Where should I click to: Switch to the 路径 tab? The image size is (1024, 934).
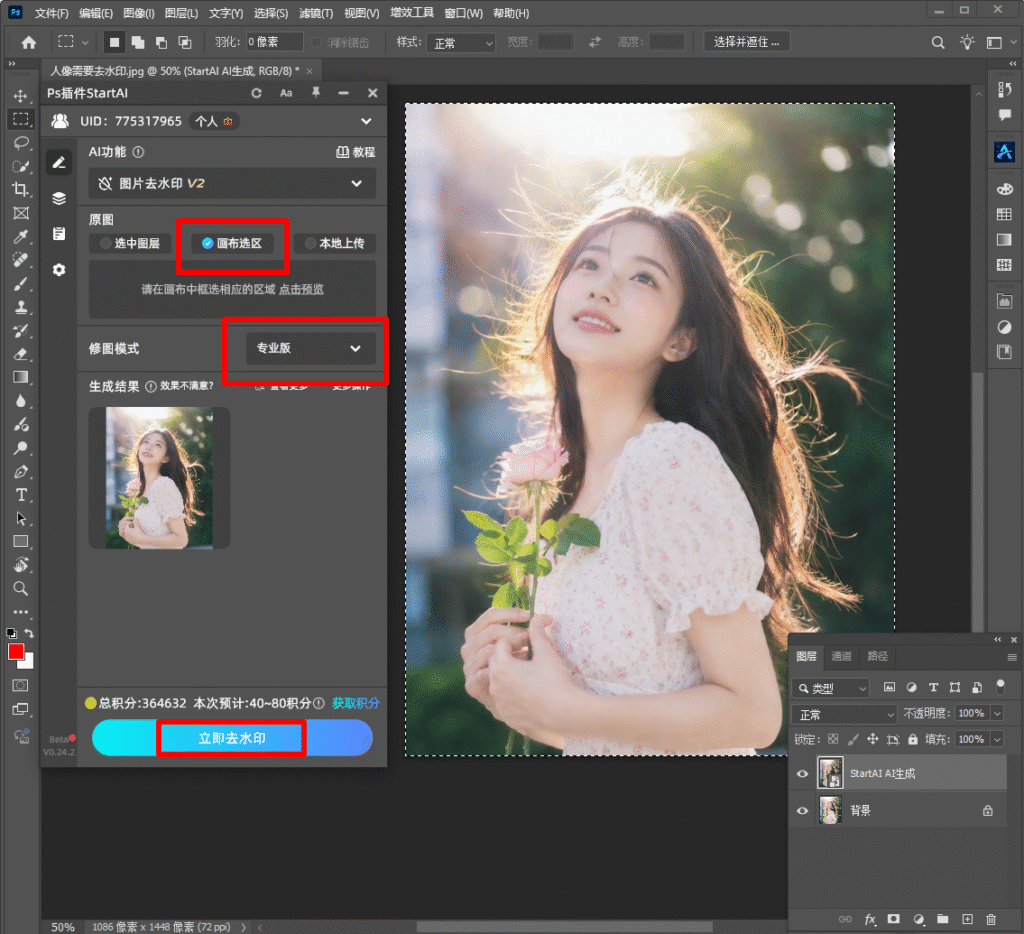pos(877,656)
